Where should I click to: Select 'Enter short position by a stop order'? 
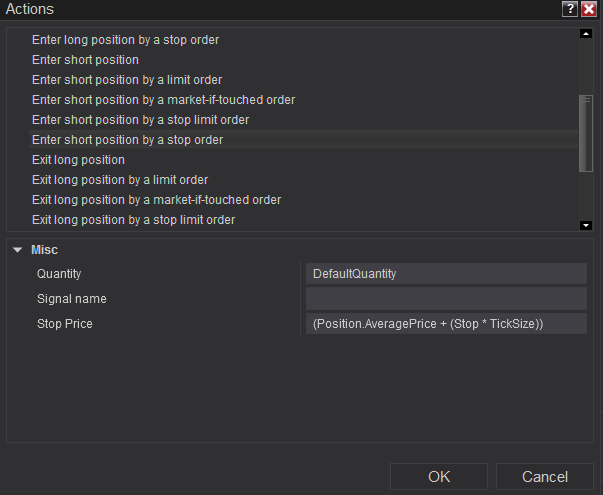click(127, 140)
